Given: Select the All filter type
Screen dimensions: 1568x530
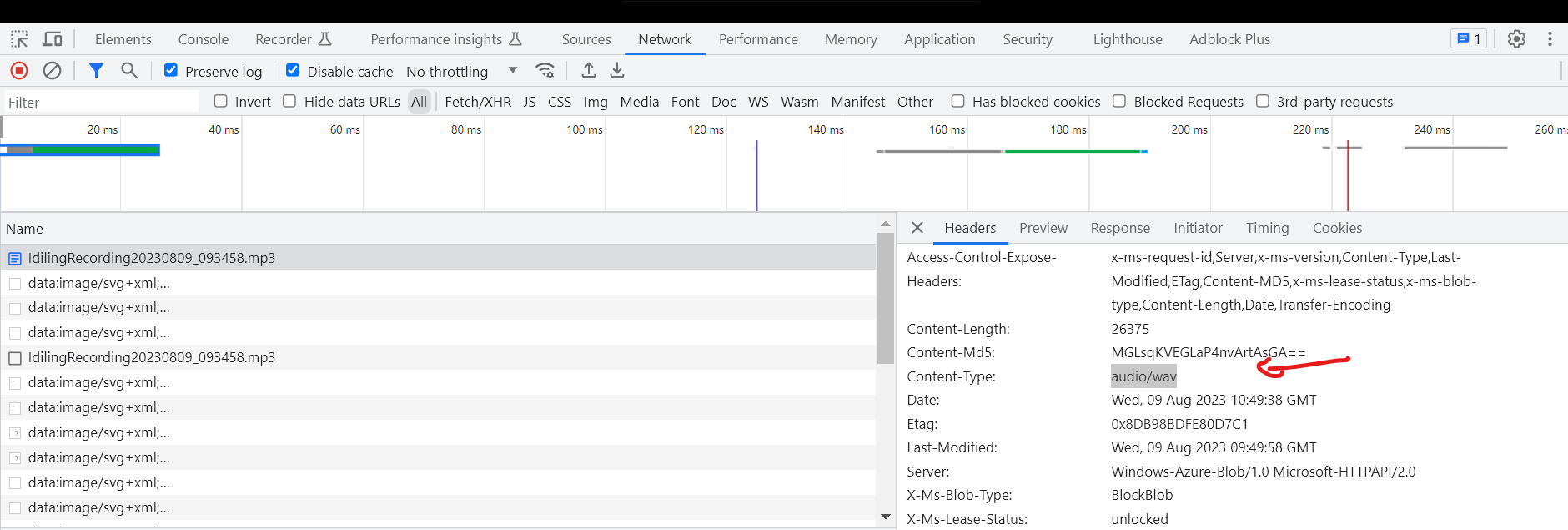Looking at the screenshot, I should (x=420, y=102).
